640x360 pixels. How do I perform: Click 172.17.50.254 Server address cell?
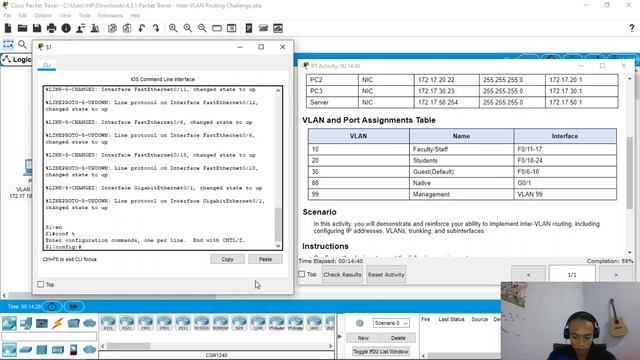point(447,102)
